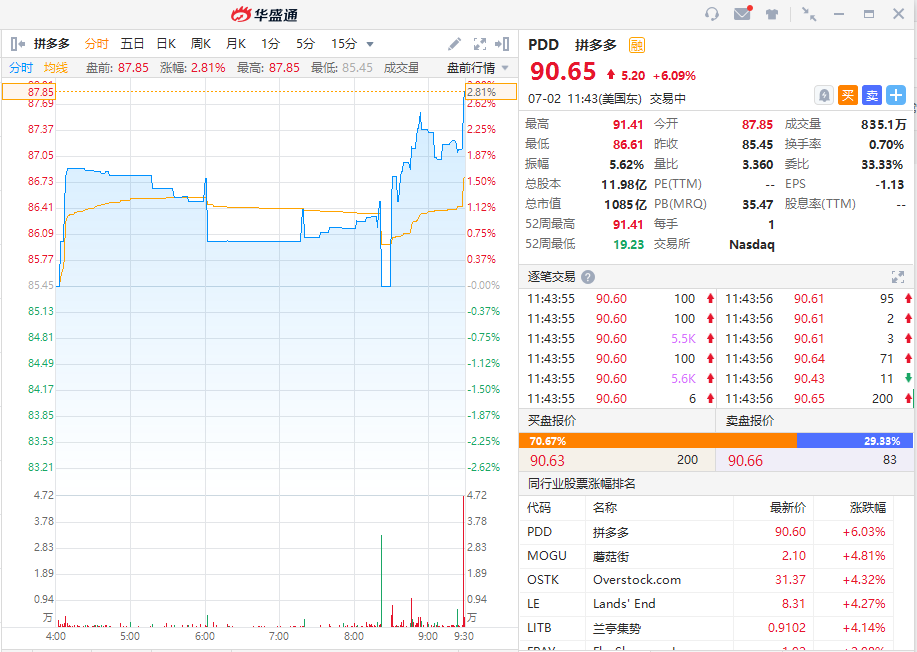Expand the 逐笔交易 panel
The width and height of the screenshot is (917, 652).
(898, 277)
